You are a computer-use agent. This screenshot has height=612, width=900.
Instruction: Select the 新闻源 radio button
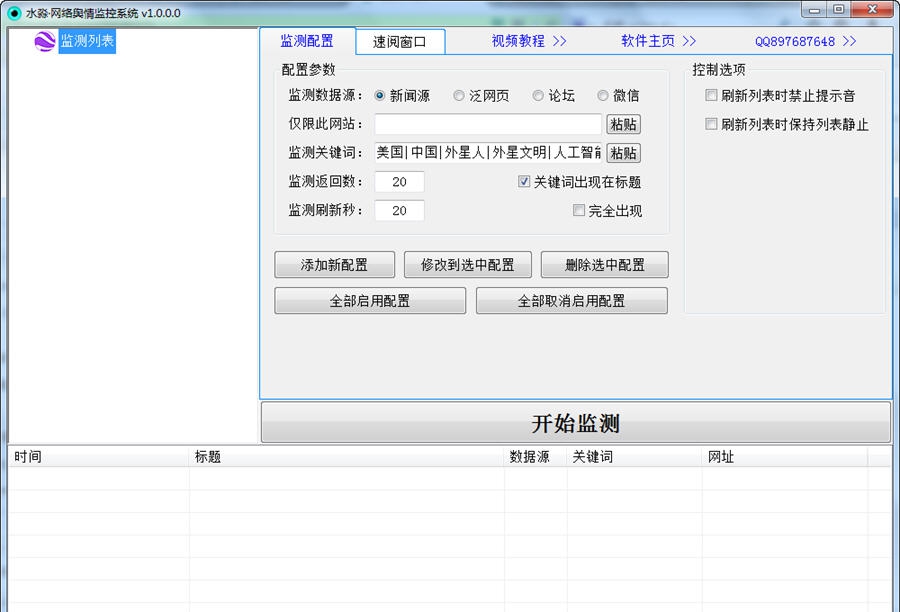click(380, 96)
